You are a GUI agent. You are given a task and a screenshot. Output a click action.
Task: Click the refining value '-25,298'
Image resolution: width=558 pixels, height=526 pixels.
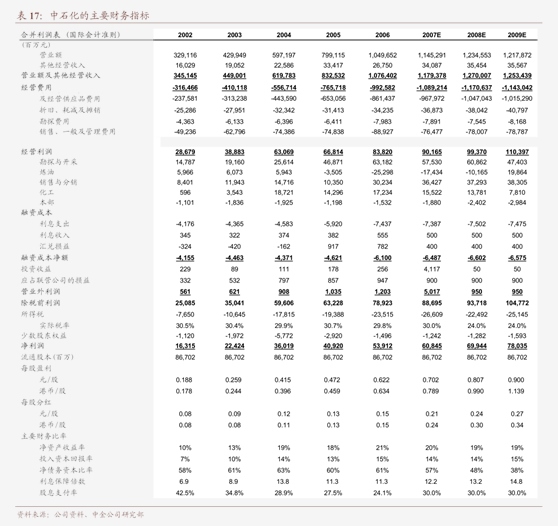(383, 172)
